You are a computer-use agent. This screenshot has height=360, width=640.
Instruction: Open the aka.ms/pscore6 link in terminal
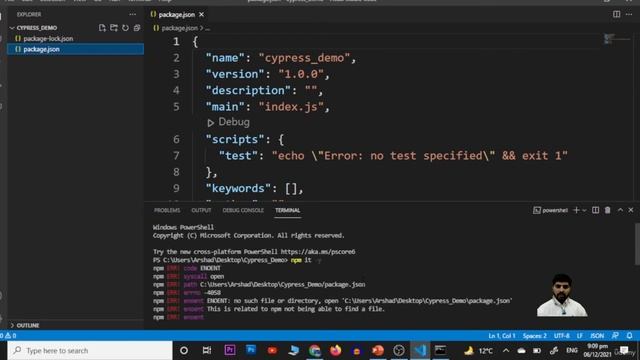(x=318, y=252)
